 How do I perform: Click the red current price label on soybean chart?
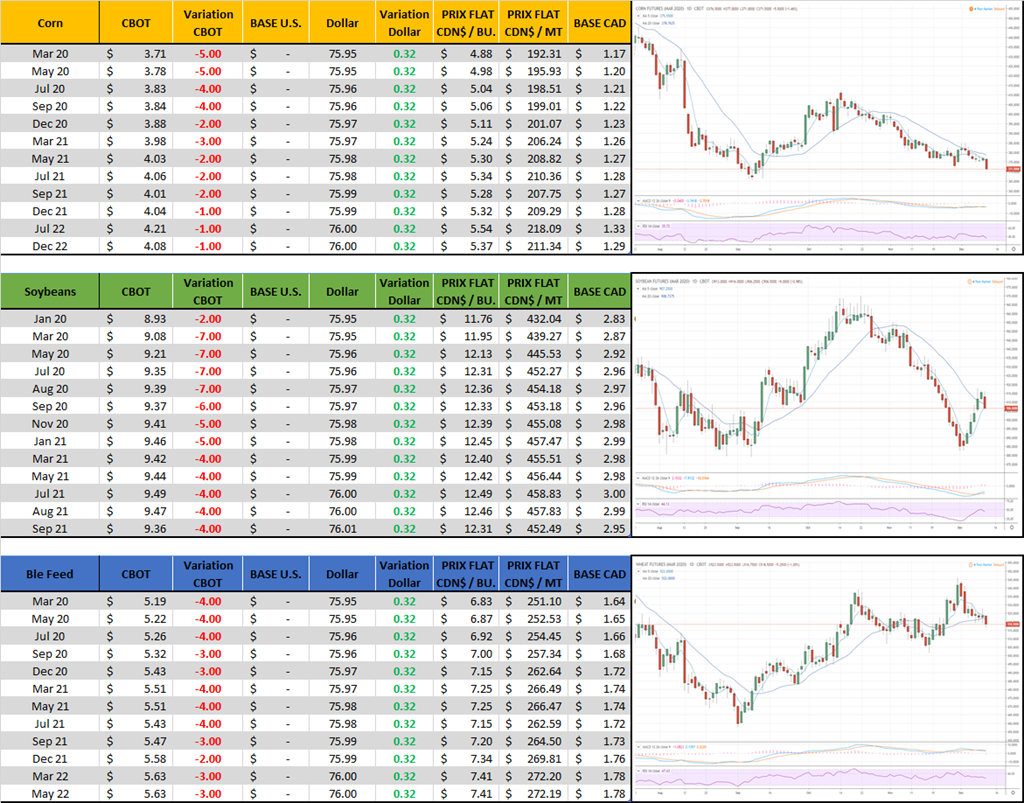tap(1010, 408)
